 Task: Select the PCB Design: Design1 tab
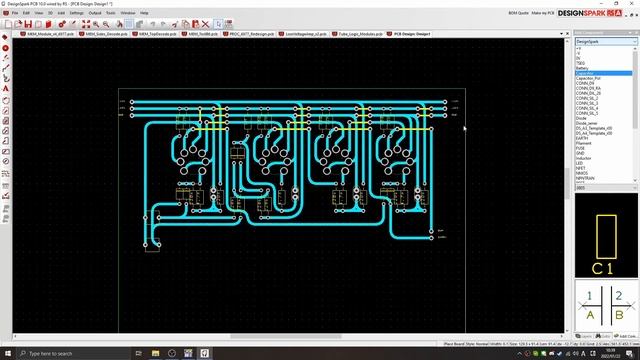(409, 34)
